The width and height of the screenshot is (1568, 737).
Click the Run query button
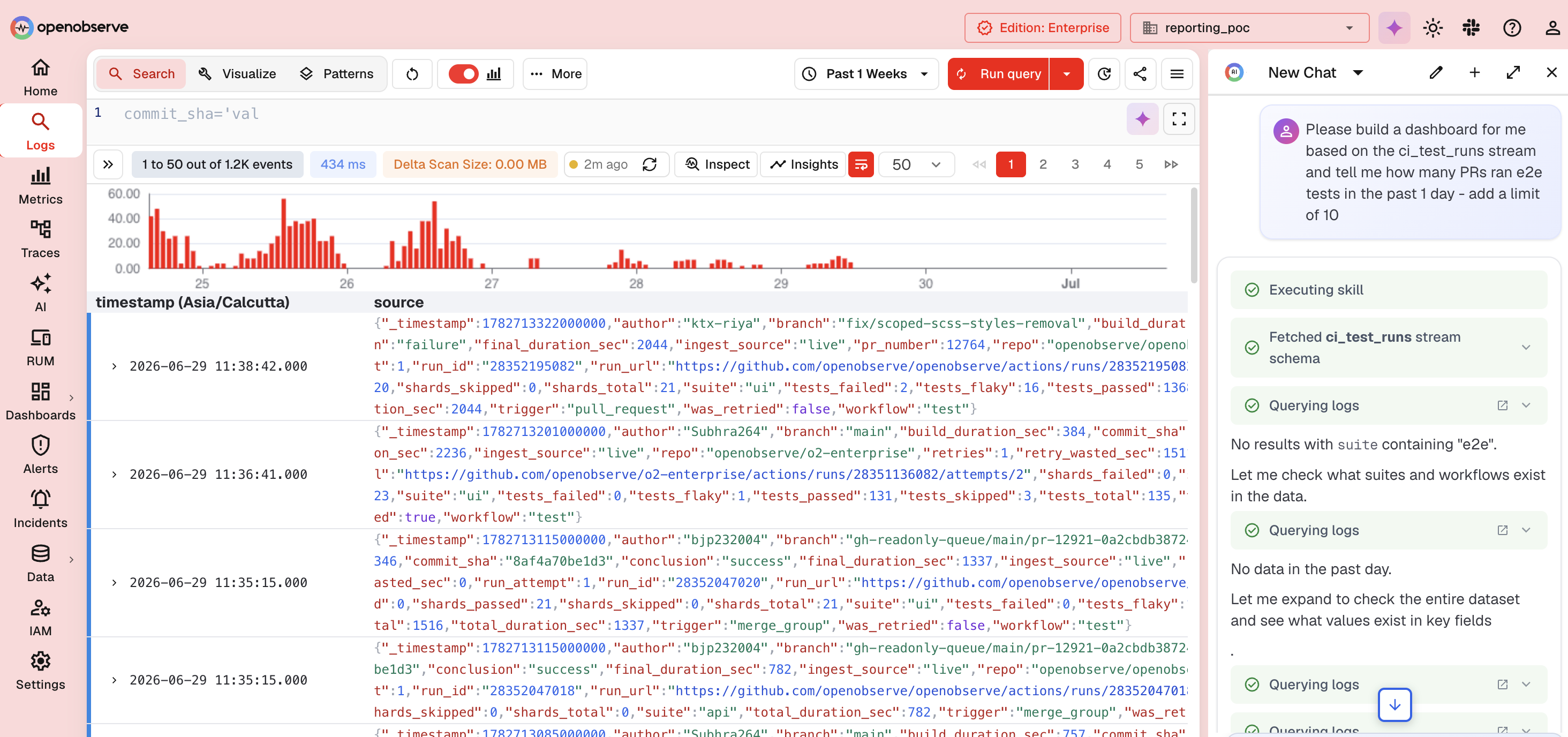click(x=998, y=73)
